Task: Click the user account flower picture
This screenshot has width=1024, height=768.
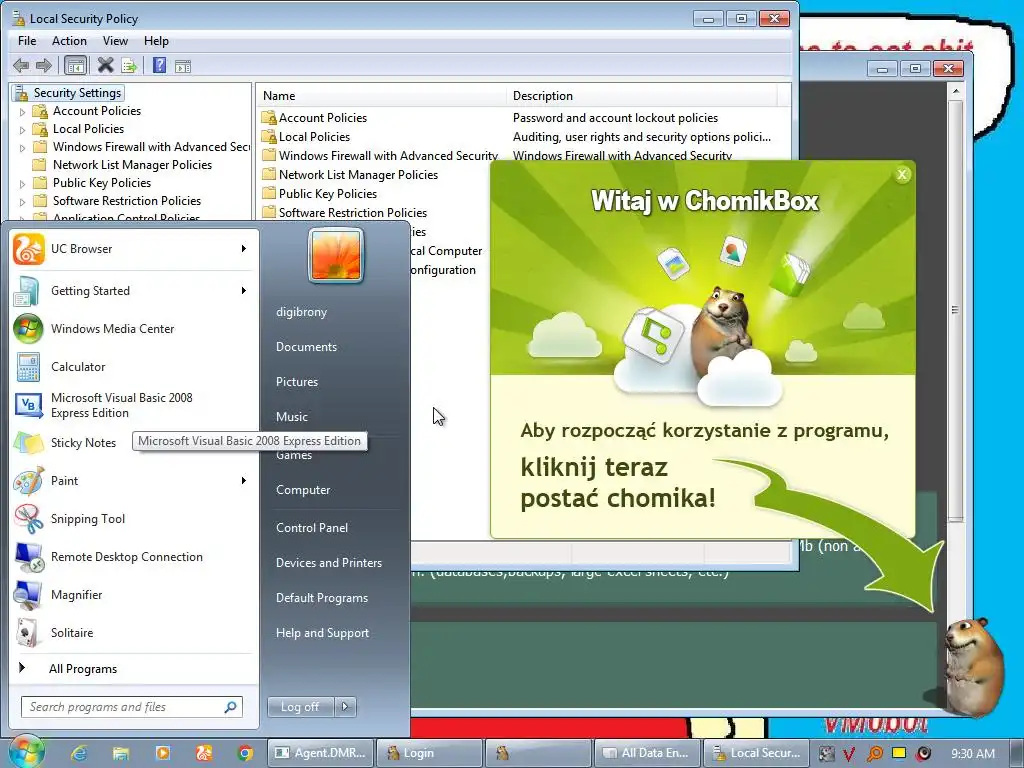Action: point(336,255)
